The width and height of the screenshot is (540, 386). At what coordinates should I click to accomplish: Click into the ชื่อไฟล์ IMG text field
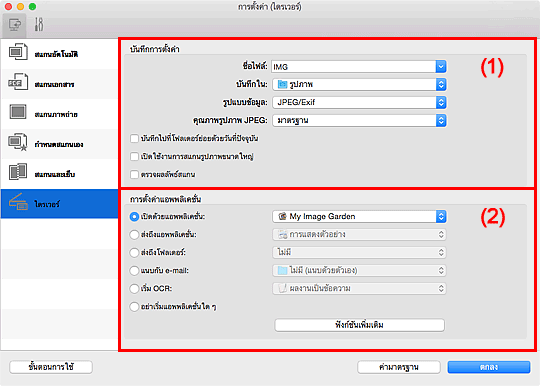353,67
